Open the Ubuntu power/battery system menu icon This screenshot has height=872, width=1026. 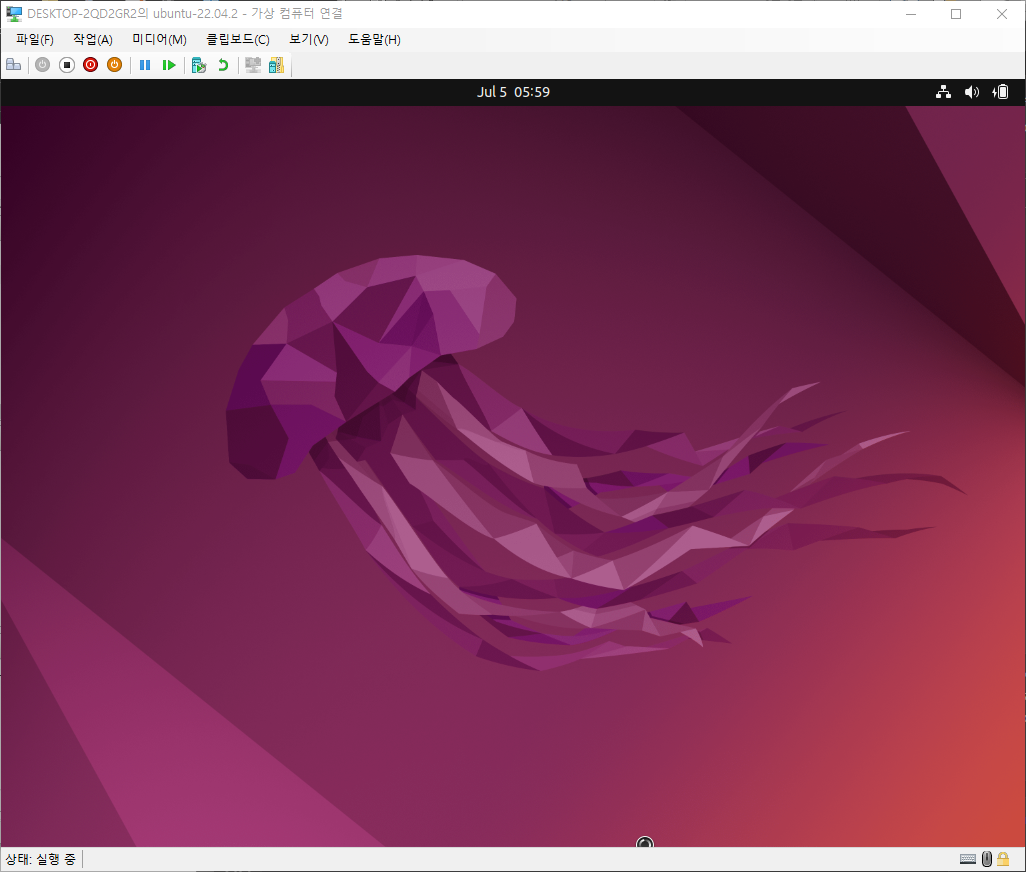[1000, 92]
